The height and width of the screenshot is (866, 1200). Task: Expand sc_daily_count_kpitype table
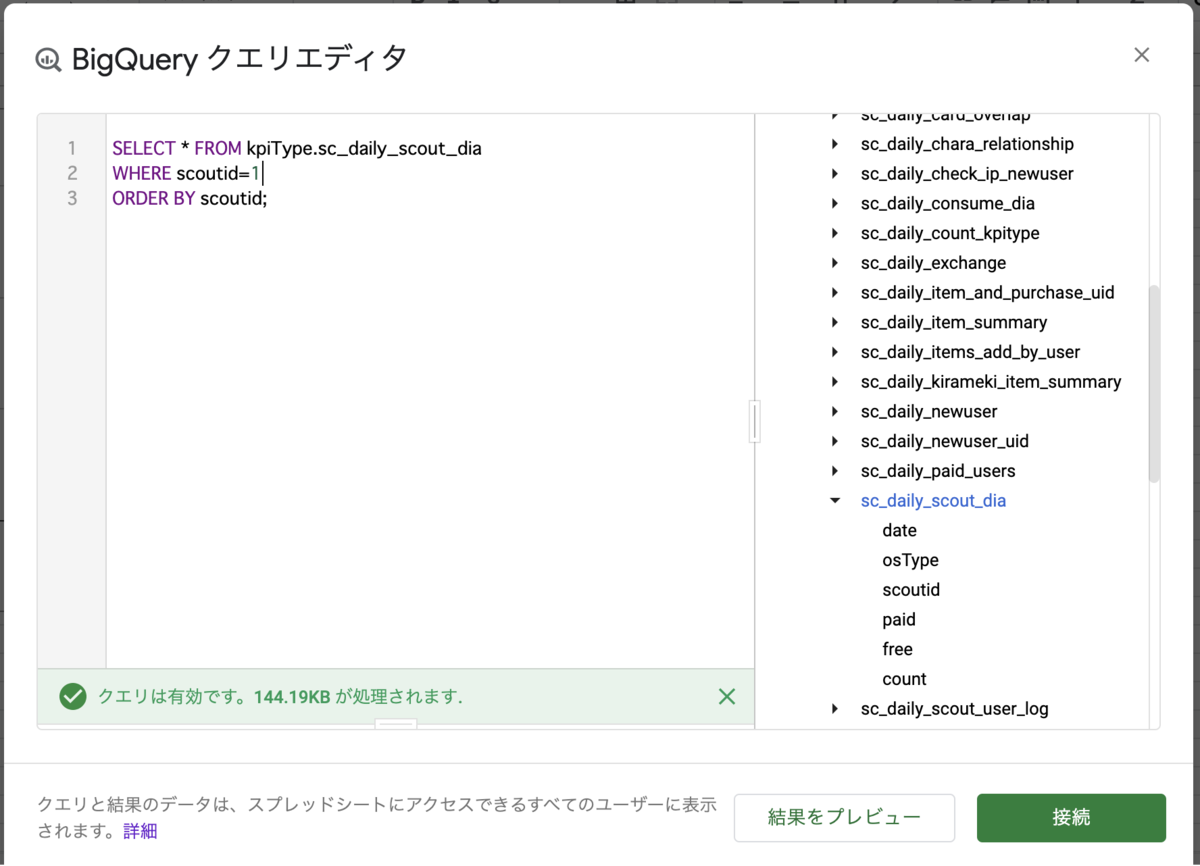coord(835,233)
